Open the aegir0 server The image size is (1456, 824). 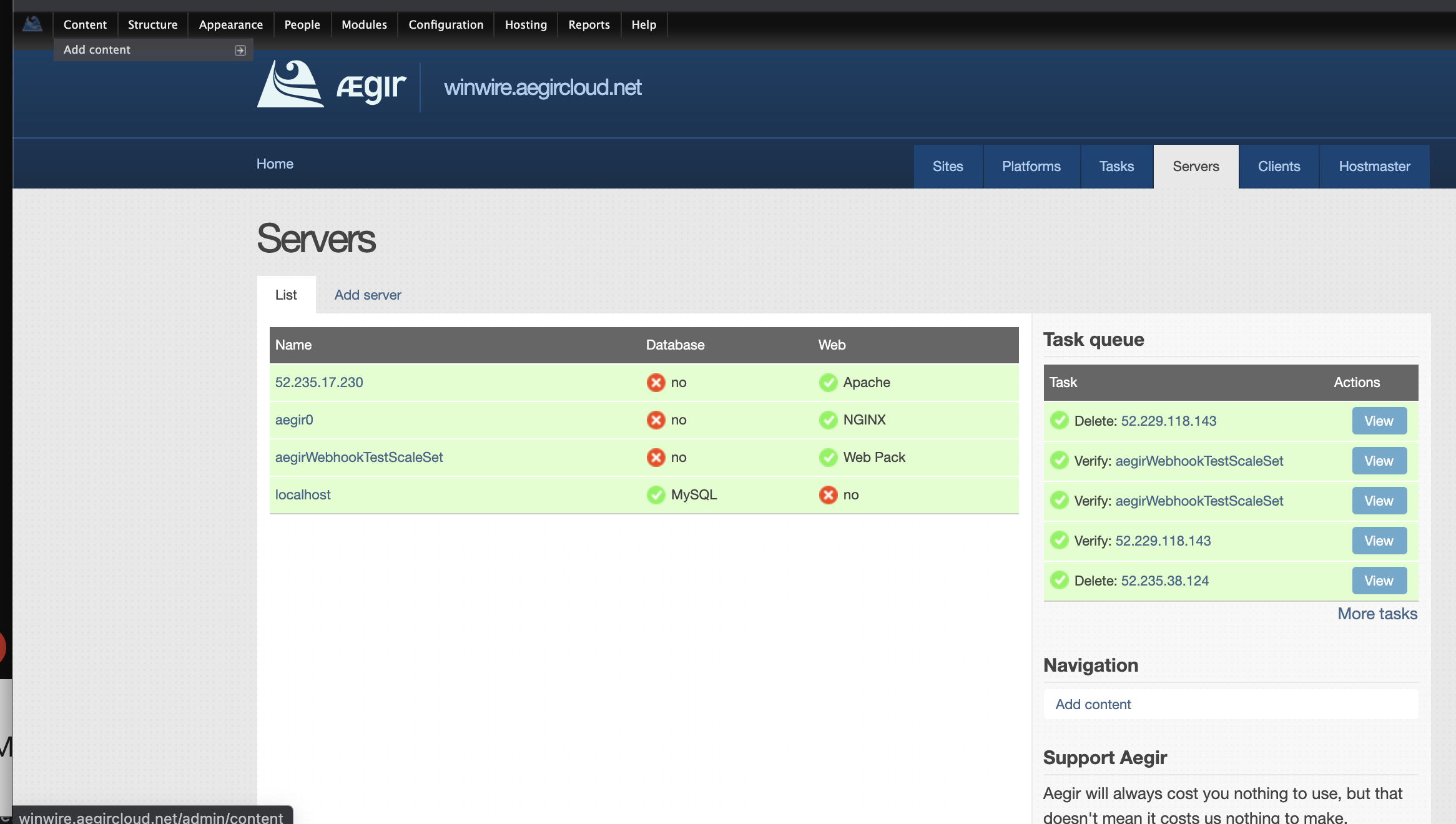point(294,419)
